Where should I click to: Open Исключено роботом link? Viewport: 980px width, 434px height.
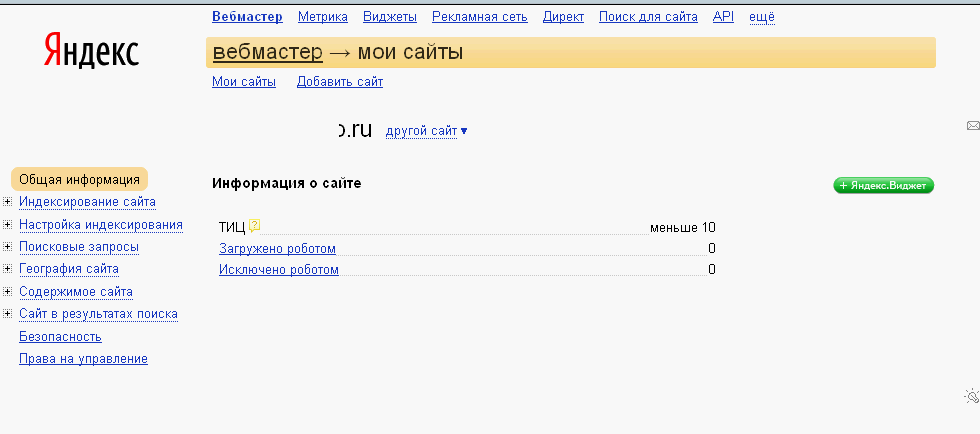279,270
